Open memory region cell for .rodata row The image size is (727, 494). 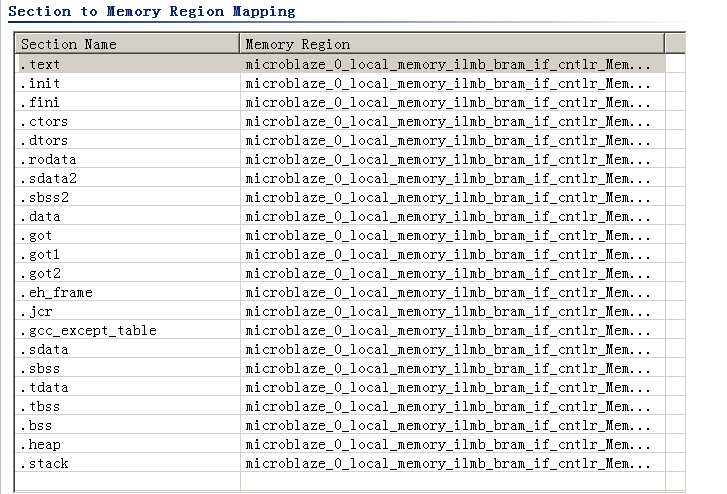(453, 159)
